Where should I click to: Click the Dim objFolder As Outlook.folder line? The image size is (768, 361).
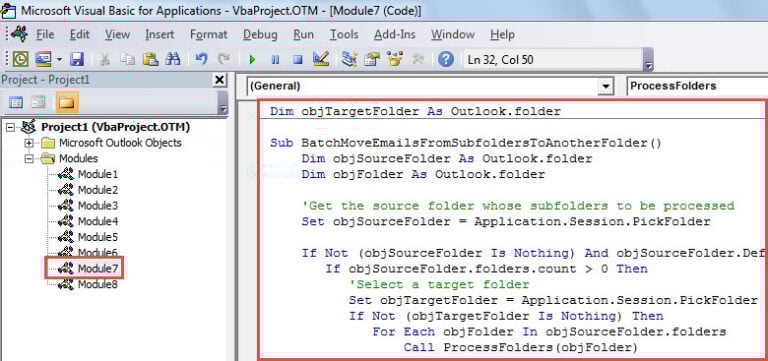coord(423,174)
